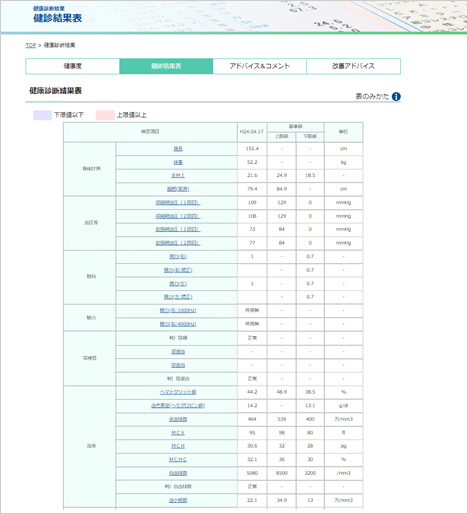Open the 腹囲(実測) item link
468x514 pixels.
[178, 189]
